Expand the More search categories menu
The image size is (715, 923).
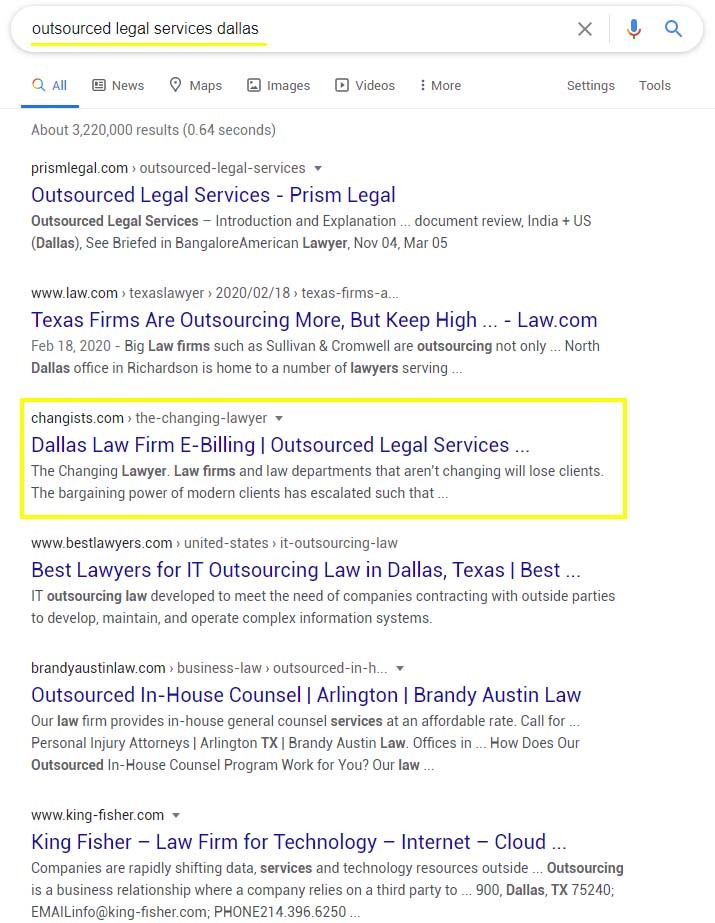440,85
